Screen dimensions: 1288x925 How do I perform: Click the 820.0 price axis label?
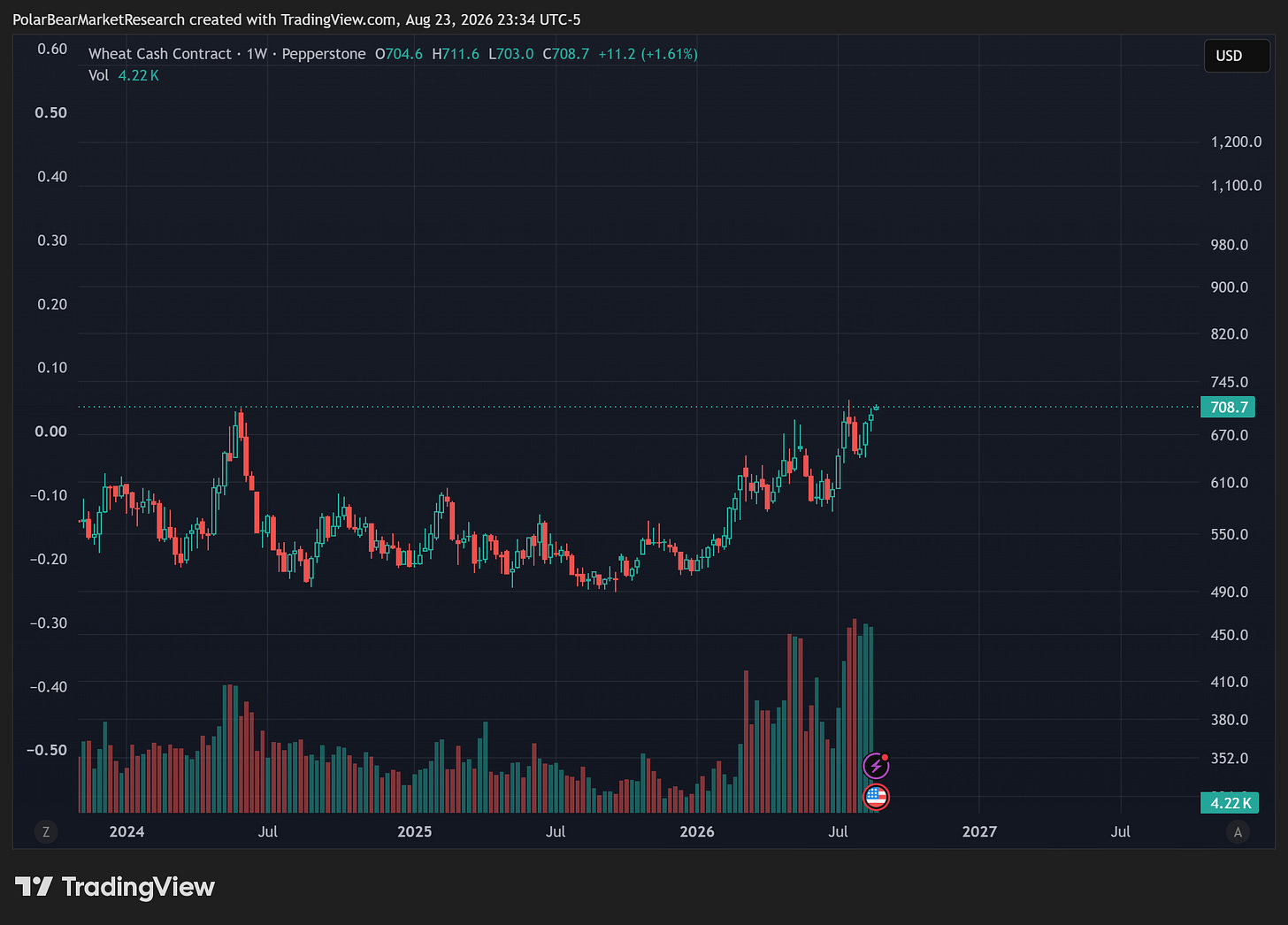pyautogui.click(x=1230, y=333)
